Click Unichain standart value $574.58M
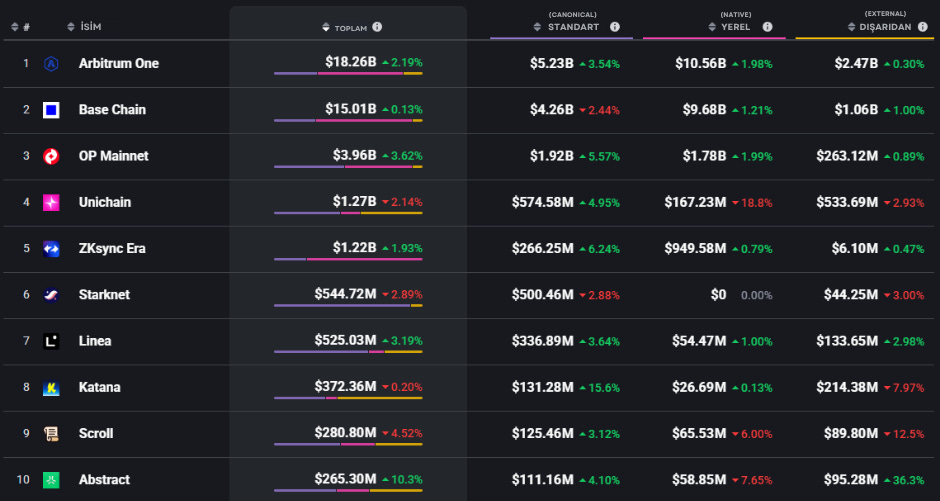Viewport: 940px width, 501px height. point(543,203)
